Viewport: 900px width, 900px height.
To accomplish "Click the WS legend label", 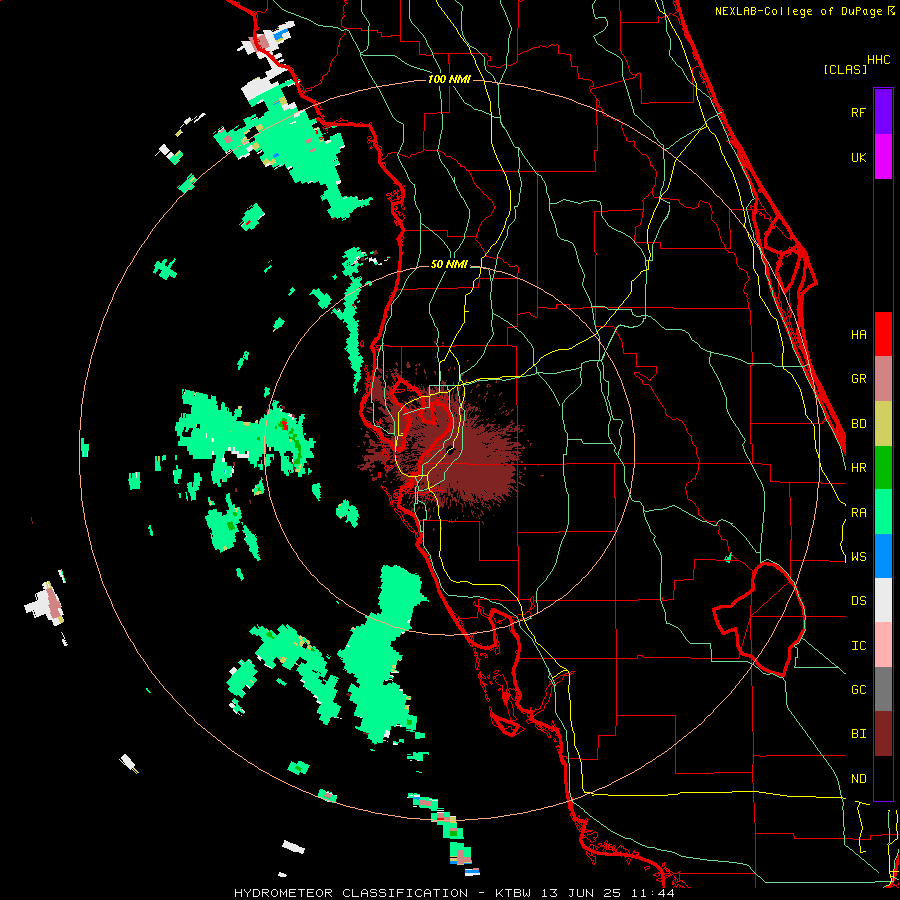I will [858, 556].
